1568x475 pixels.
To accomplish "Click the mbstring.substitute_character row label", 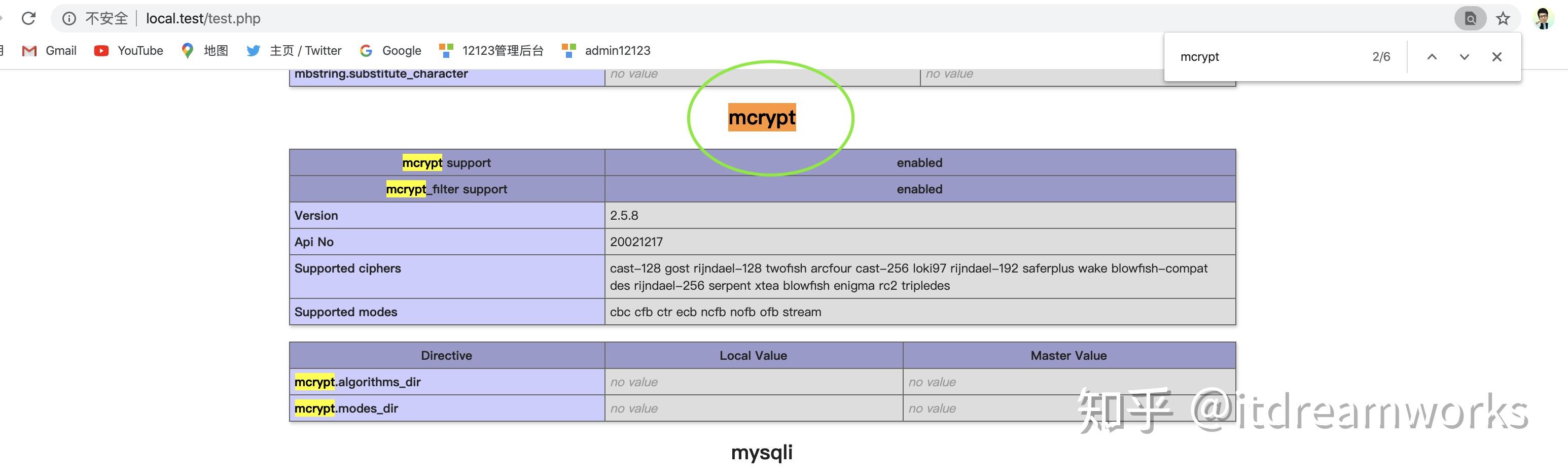I will 381,74.
